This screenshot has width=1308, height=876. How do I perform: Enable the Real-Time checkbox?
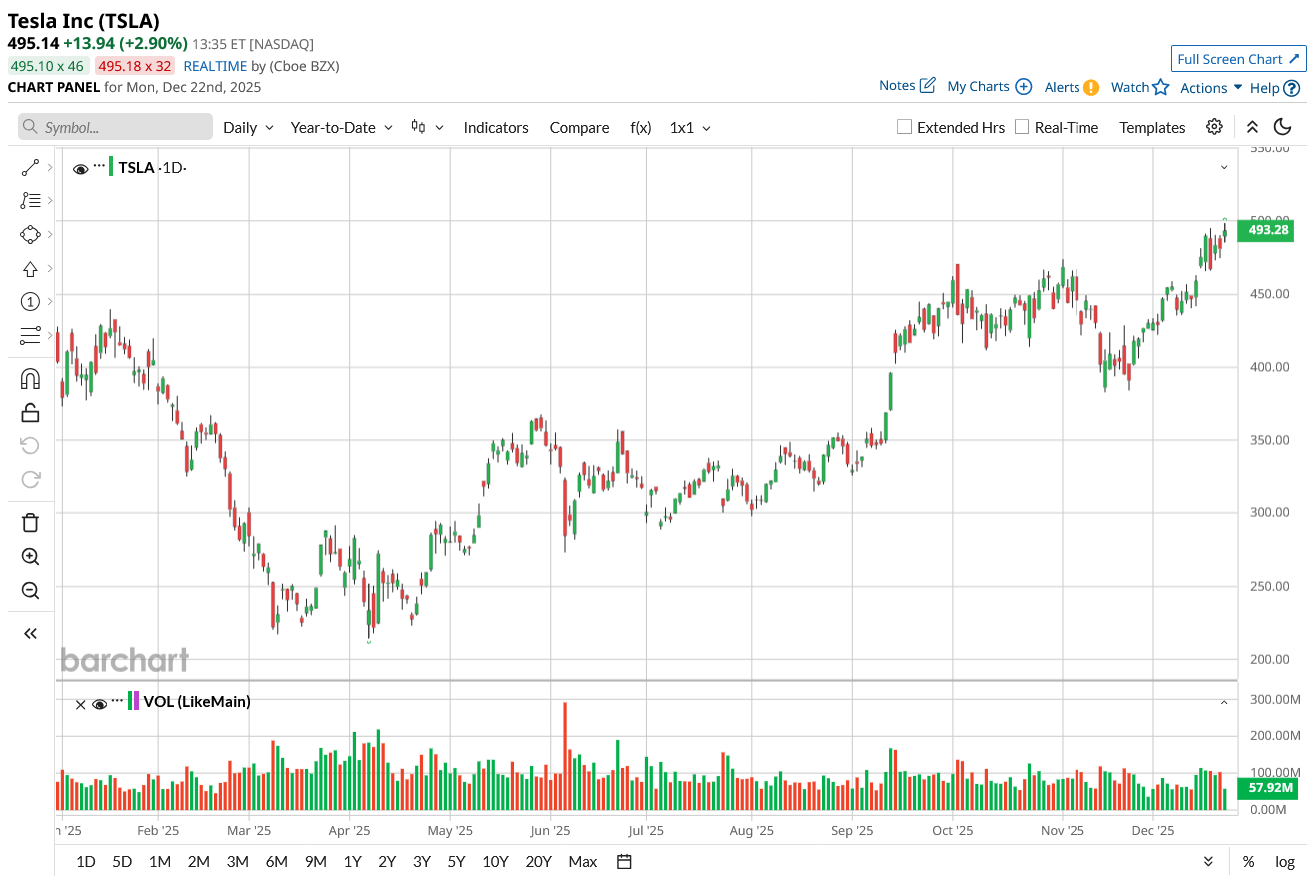1022,127
